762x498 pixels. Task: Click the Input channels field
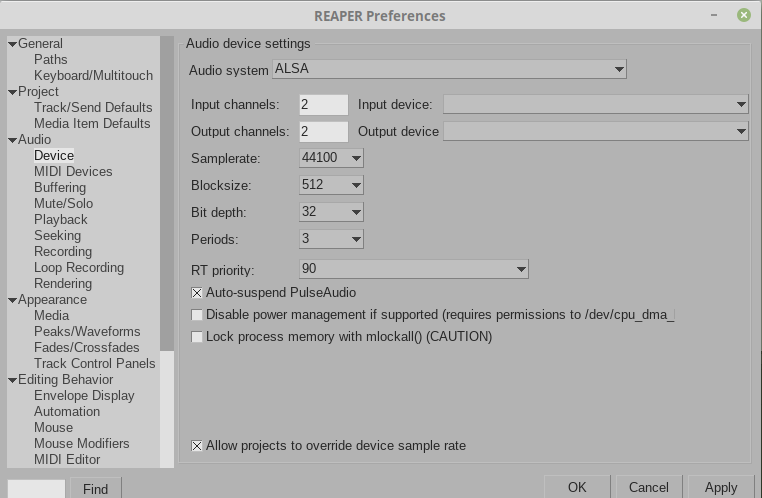point(323,104)
